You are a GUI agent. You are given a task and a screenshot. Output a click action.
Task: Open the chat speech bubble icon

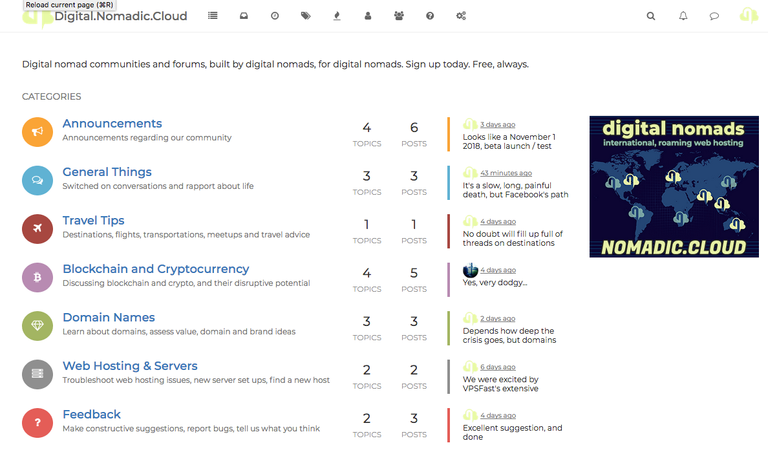point(714,16)
